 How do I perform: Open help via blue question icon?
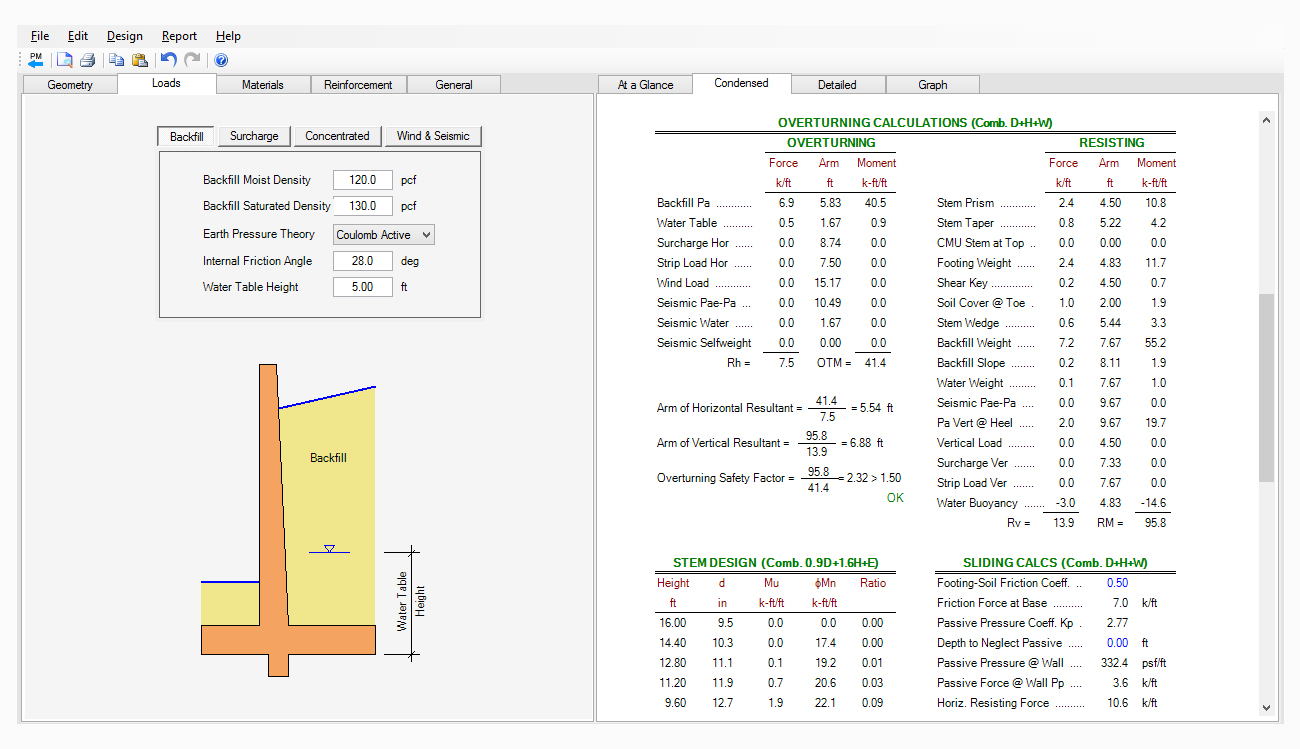(x=221, y=61)
